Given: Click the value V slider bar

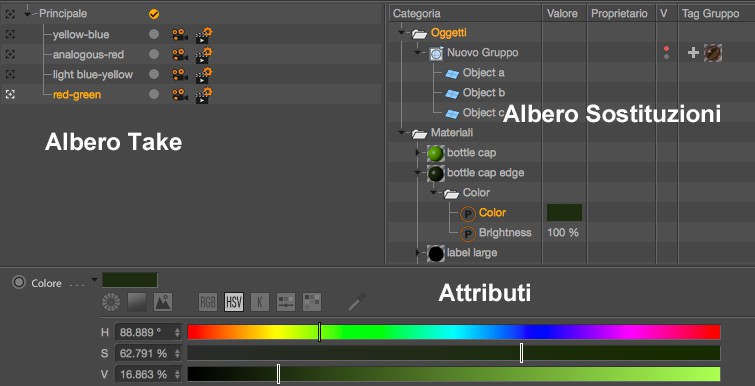Looking at the screenshot, I should (x=454, y=374).
